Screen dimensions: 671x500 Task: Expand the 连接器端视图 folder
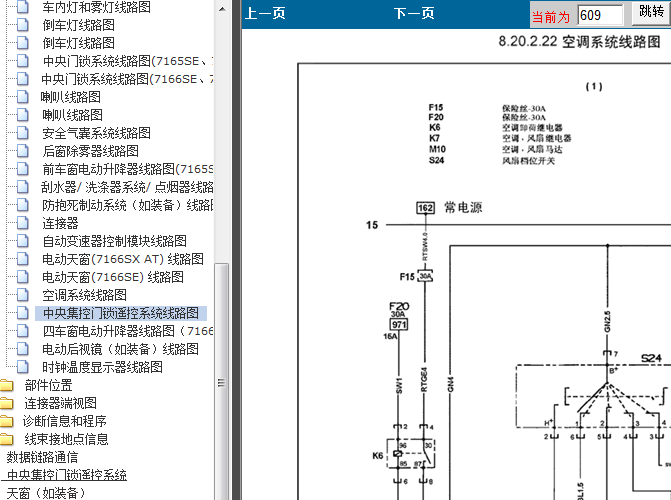point(60,403)
